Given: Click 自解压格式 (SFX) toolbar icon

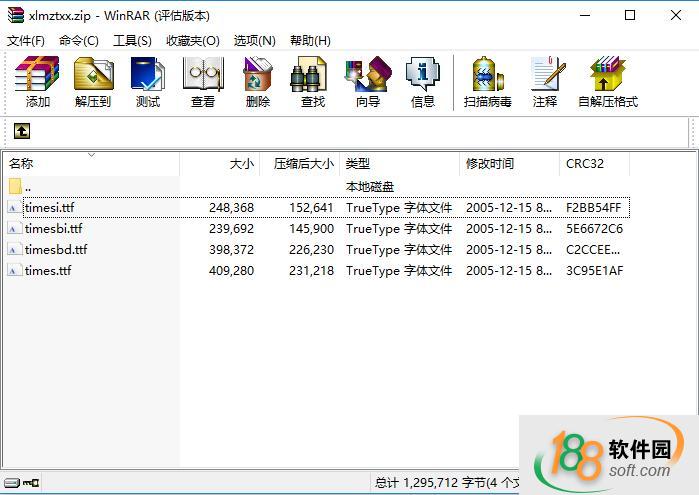Looking at the screenshot, I should coord(607,82).
